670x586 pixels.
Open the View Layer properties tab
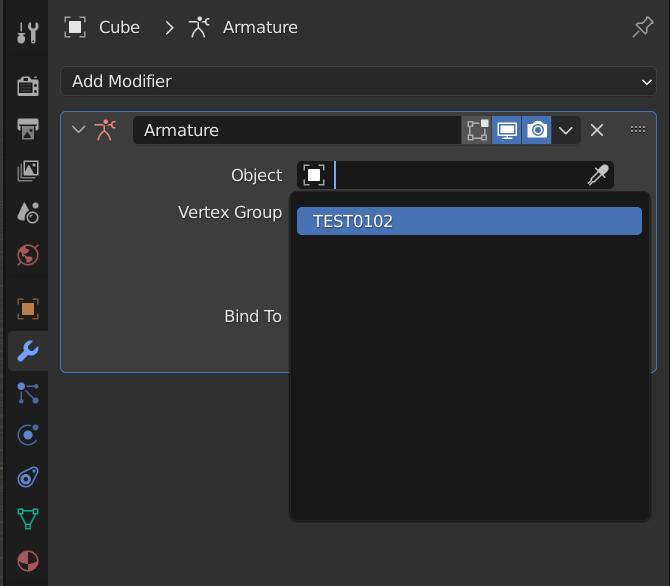point(28,171)
